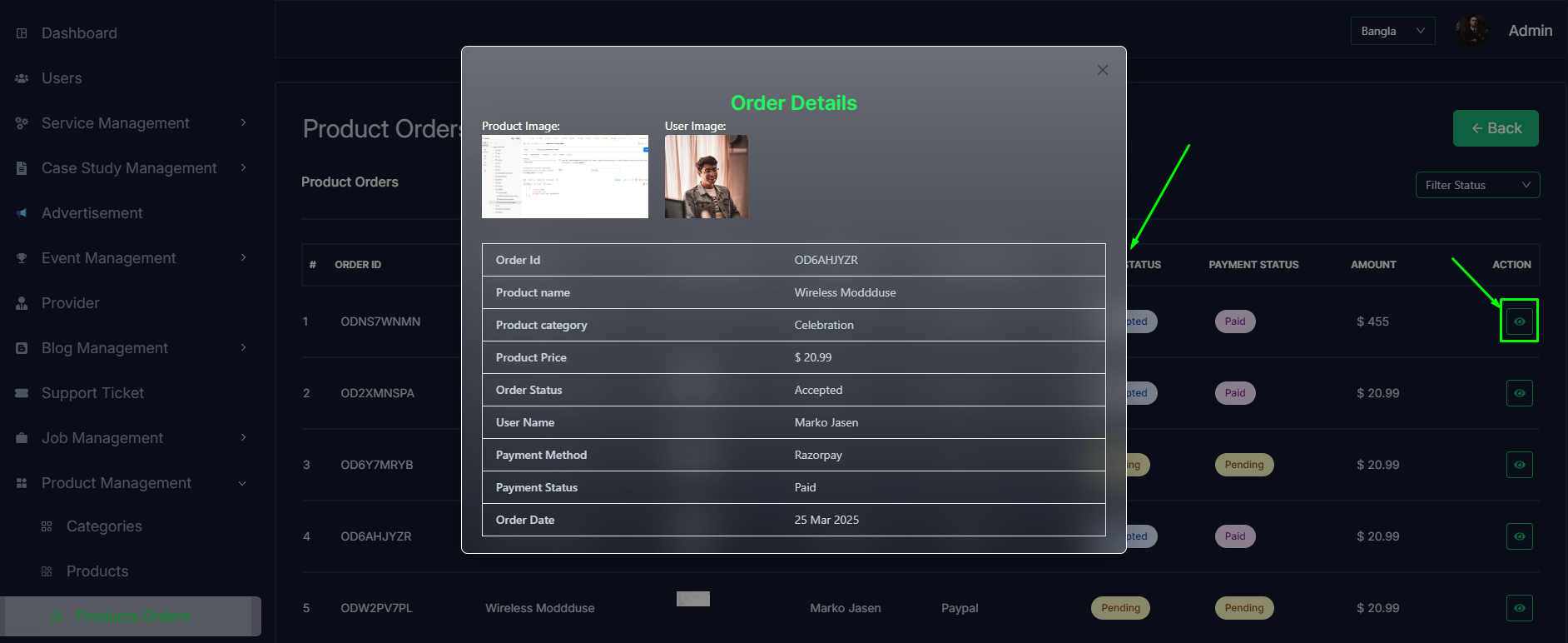Click Paypal cell in ODW2PV7PL row
The image size is (1568, 643).
pos(960,608)
